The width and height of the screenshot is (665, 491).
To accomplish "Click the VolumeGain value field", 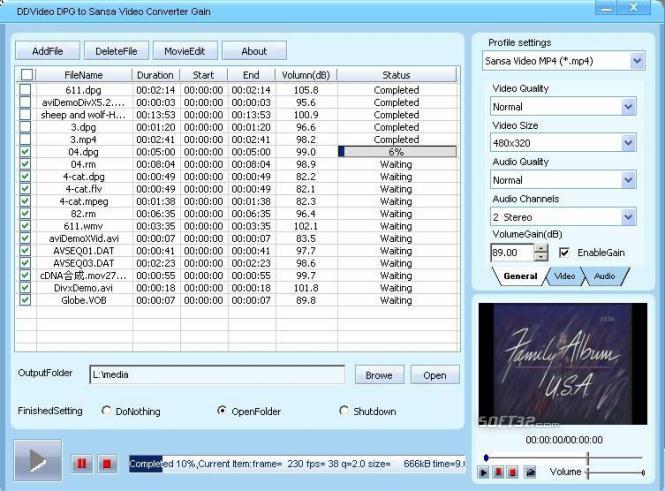I will [512, 253].
